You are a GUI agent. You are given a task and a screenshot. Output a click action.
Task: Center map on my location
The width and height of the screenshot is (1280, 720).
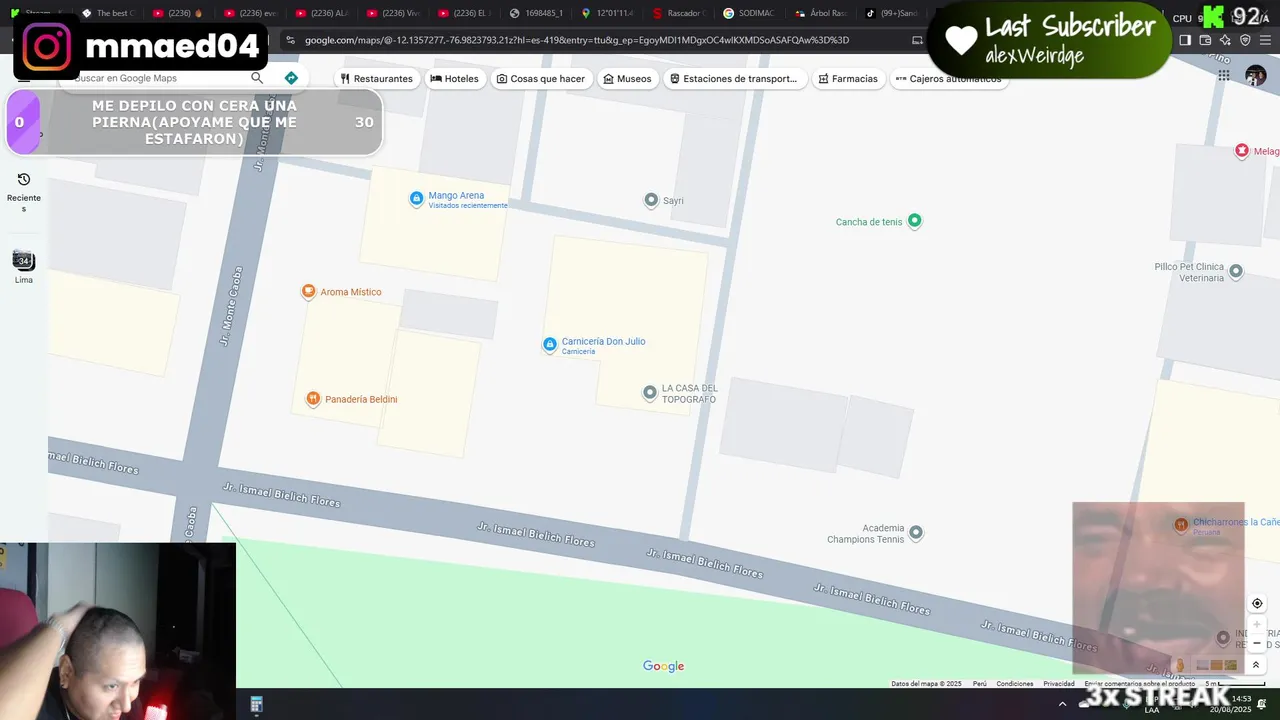coord(1257,604)
